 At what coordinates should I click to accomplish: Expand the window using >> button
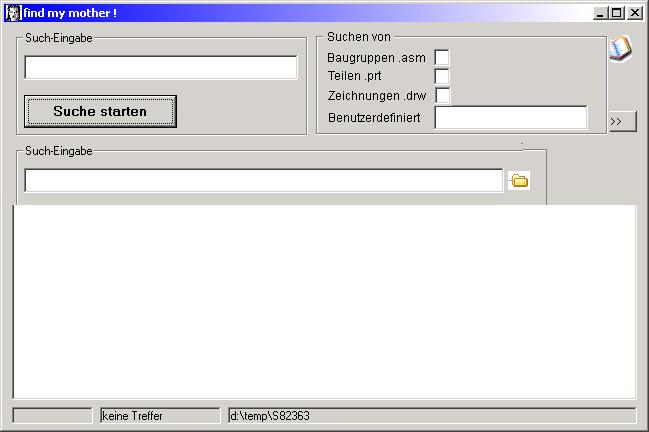pos(623,121)
